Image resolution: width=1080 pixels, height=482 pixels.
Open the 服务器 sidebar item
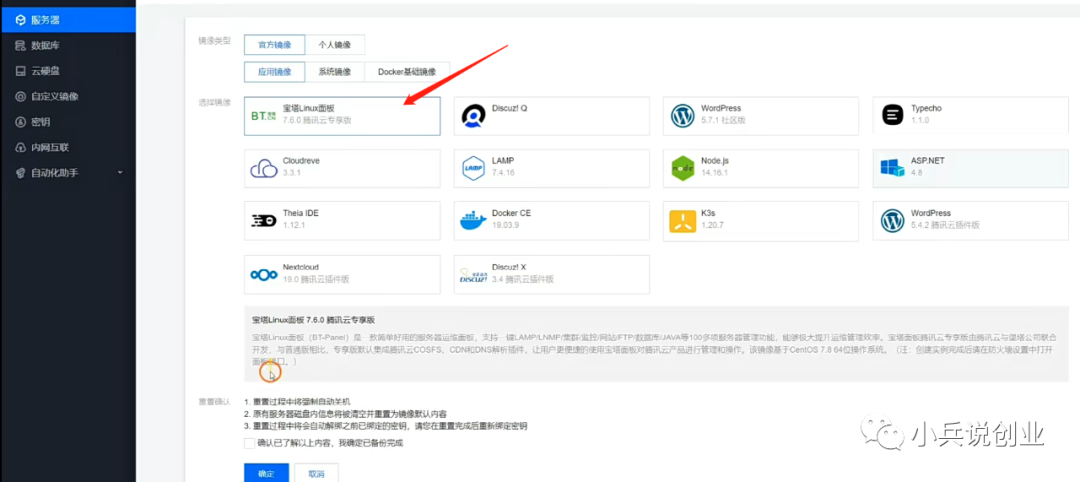click(x=68, y=20)
